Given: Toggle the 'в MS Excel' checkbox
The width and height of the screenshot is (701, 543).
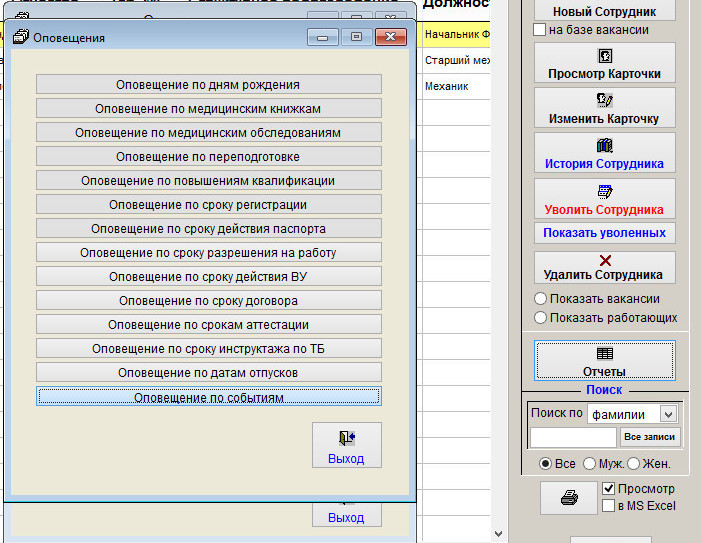Looking at the screenshot, I should pos(609,506).
